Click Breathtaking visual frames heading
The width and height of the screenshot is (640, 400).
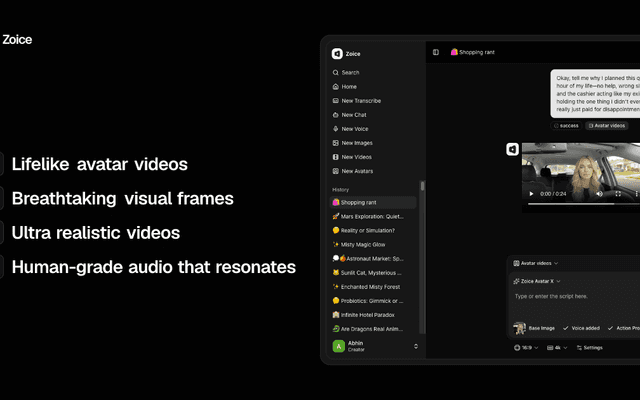[x=122, y=199]
